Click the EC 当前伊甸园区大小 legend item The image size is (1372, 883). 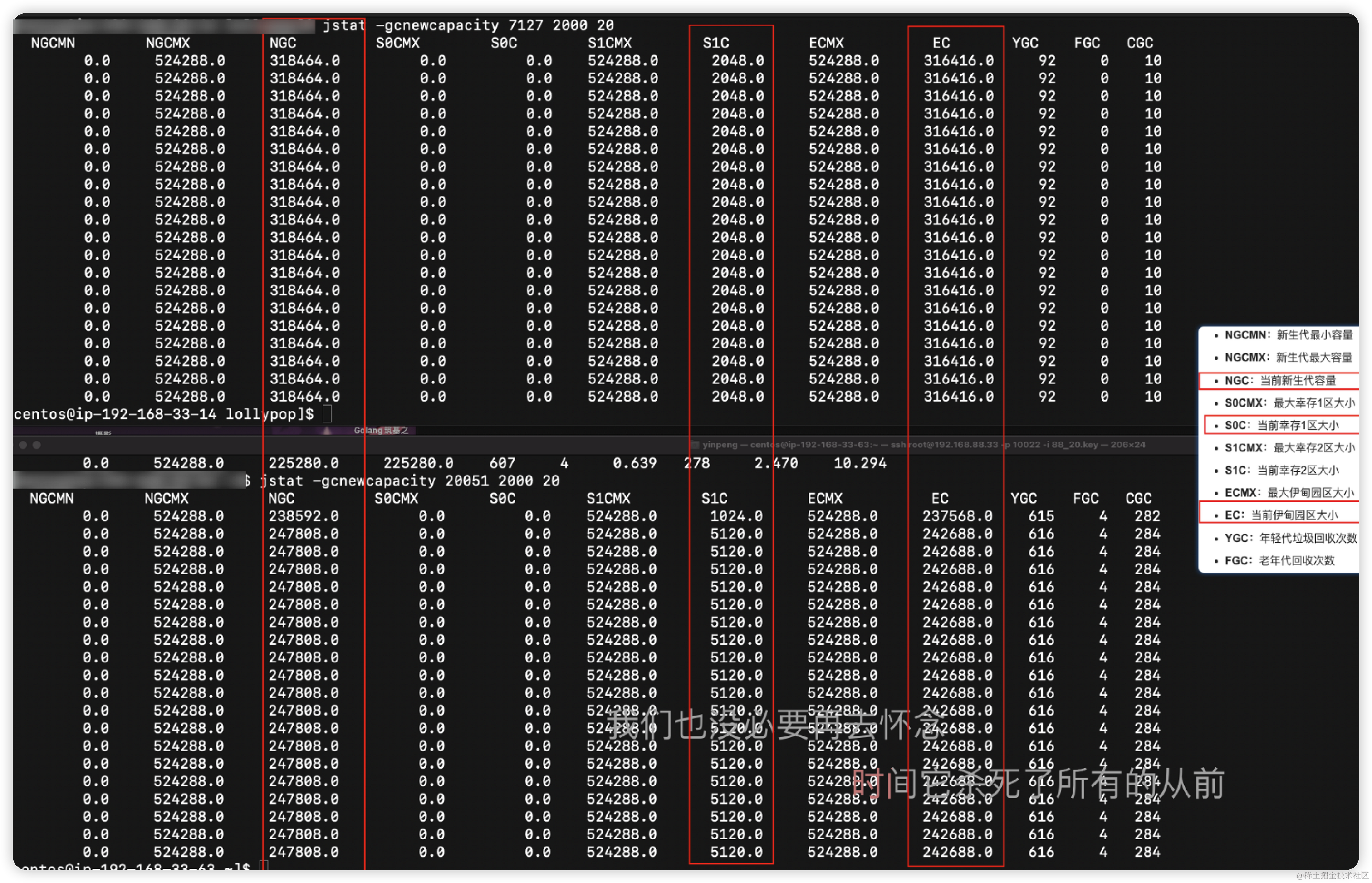coord(1280,515)
